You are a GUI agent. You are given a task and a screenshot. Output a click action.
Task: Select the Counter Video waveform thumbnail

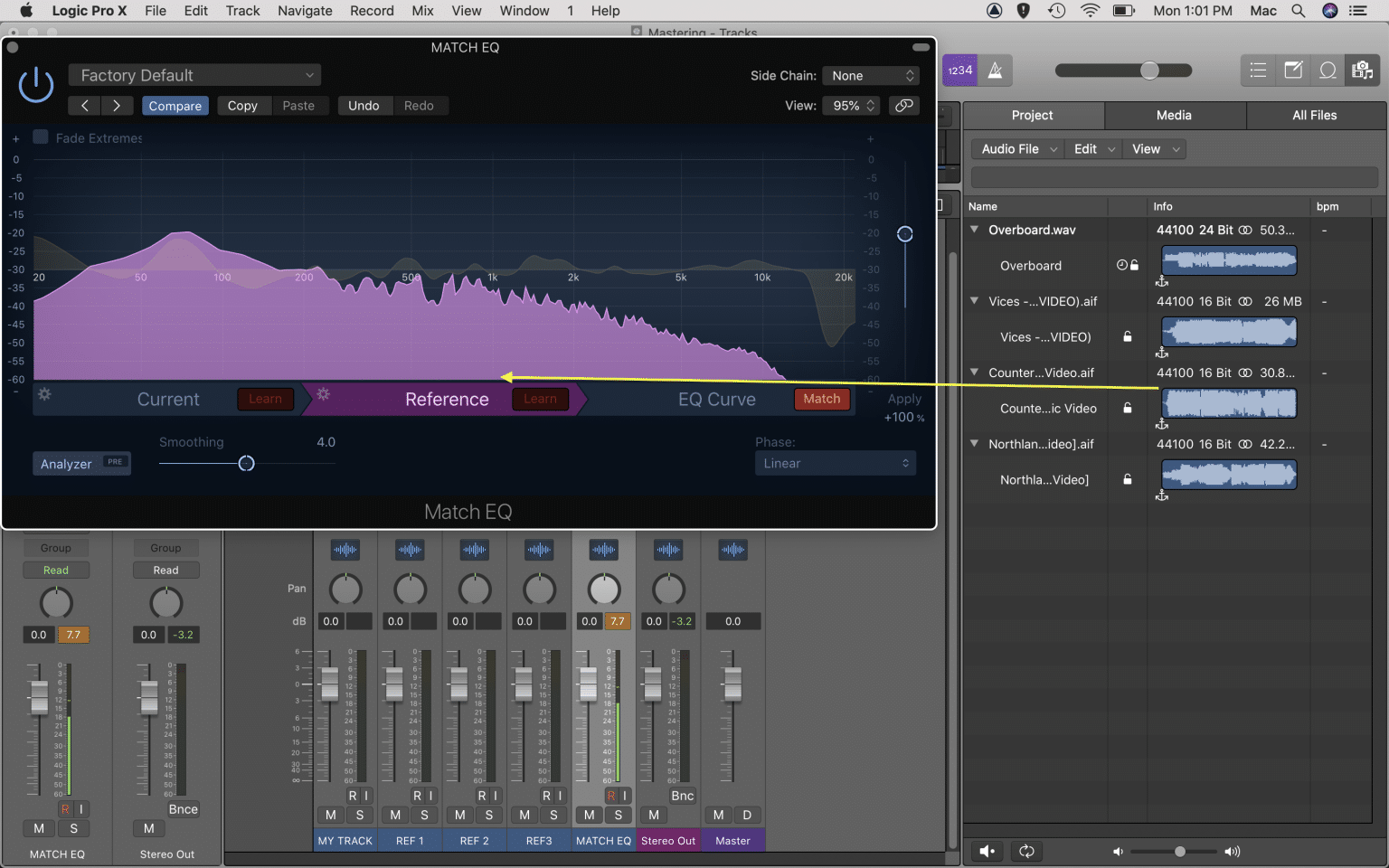pyautogui.click(x=1228, y=403)
